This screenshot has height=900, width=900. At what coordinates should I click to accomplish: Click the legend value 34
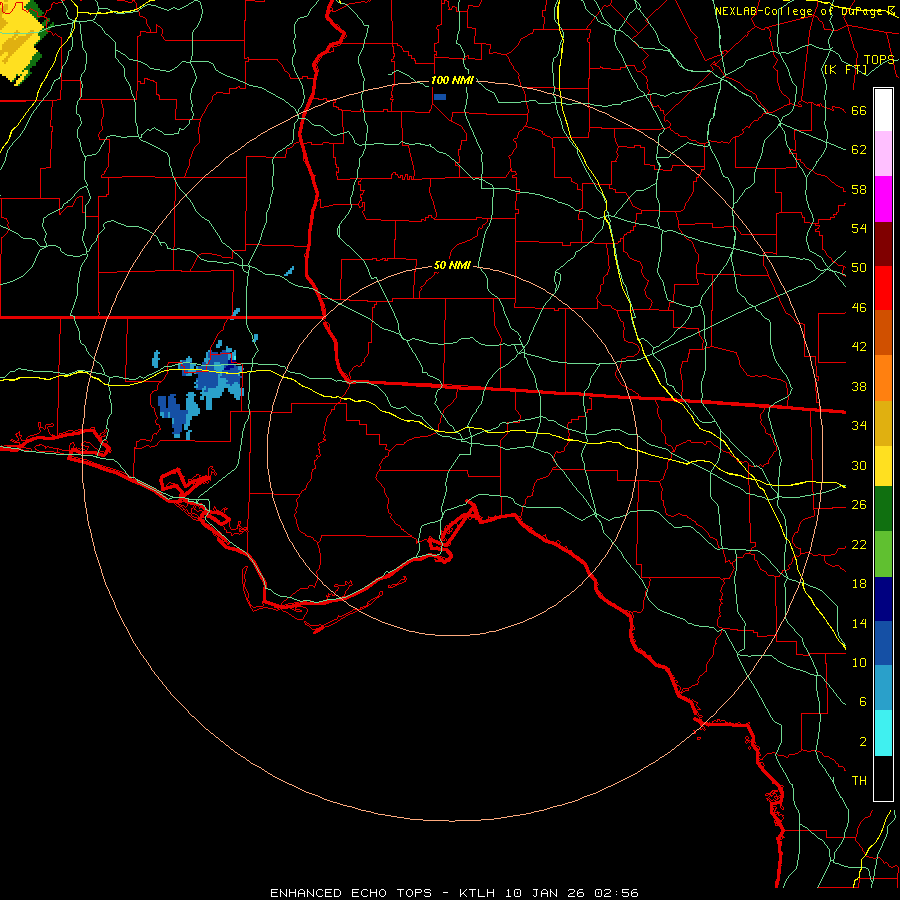coord(859,426)
